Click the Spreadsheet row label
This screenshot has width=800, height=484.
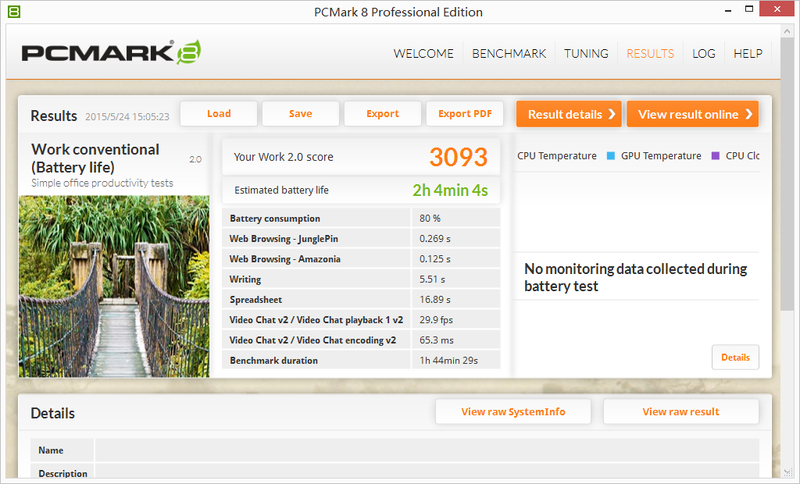(x=256, y=300)
